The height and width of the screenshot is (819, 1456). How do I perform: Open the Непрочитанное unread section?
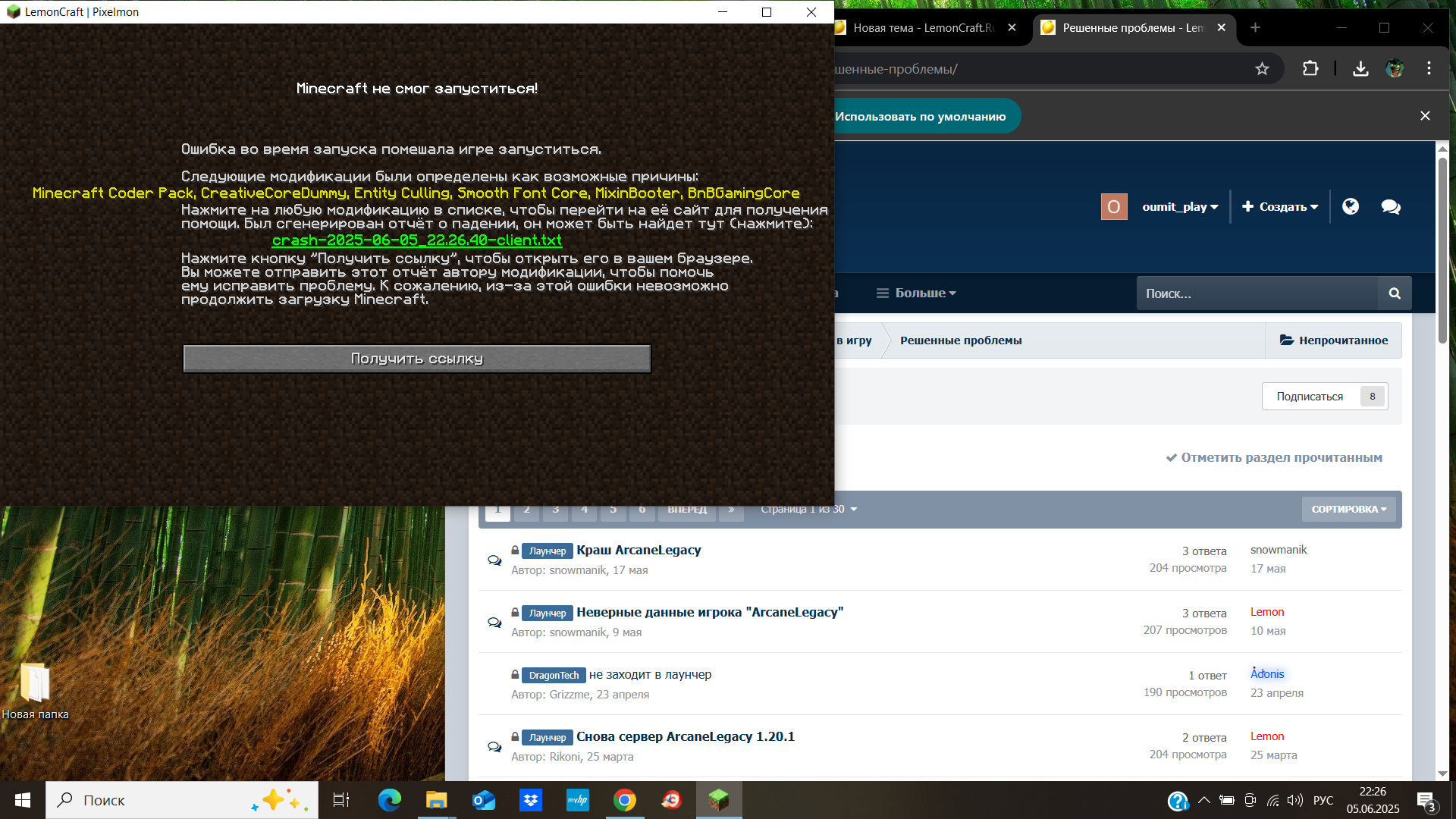pyautogui.click(x=1334, y=340)
